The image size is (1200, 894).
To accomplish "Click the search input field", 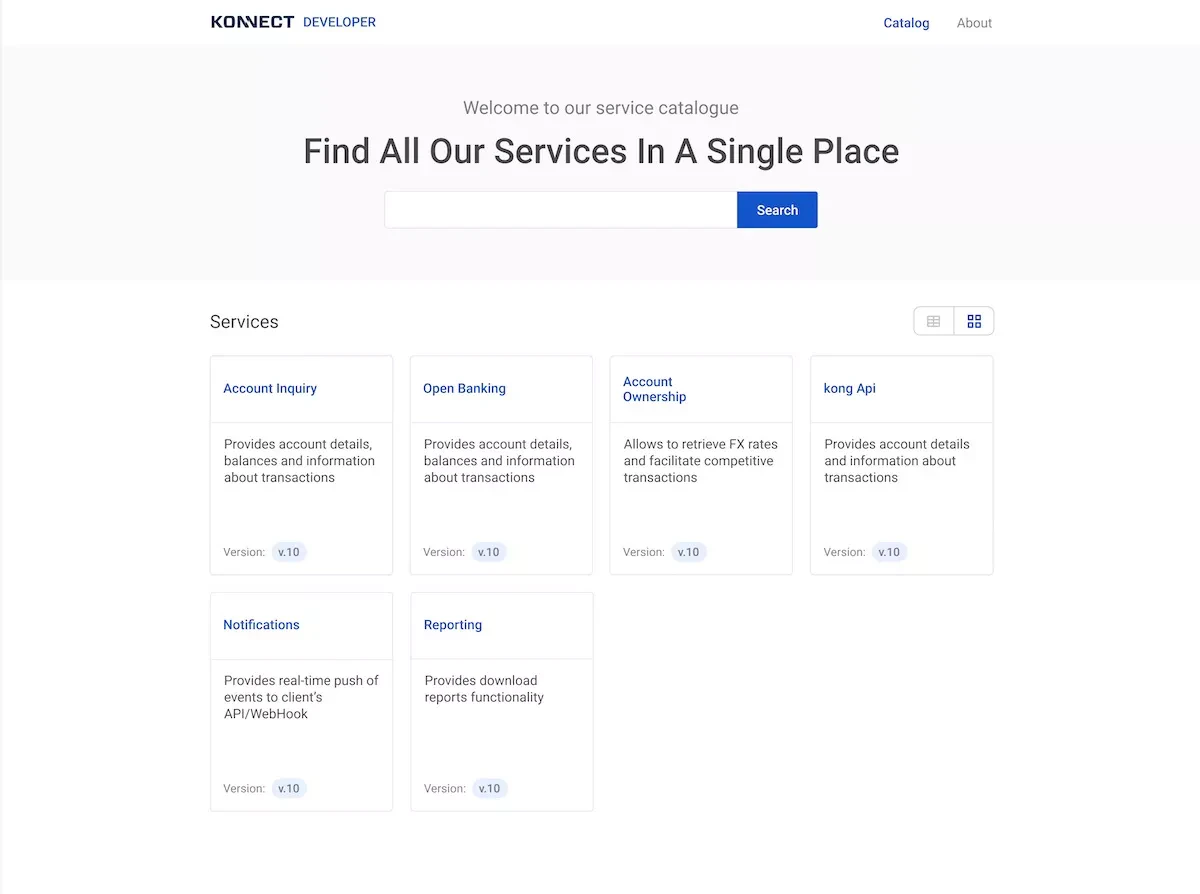I will click(x=560, y=209).
